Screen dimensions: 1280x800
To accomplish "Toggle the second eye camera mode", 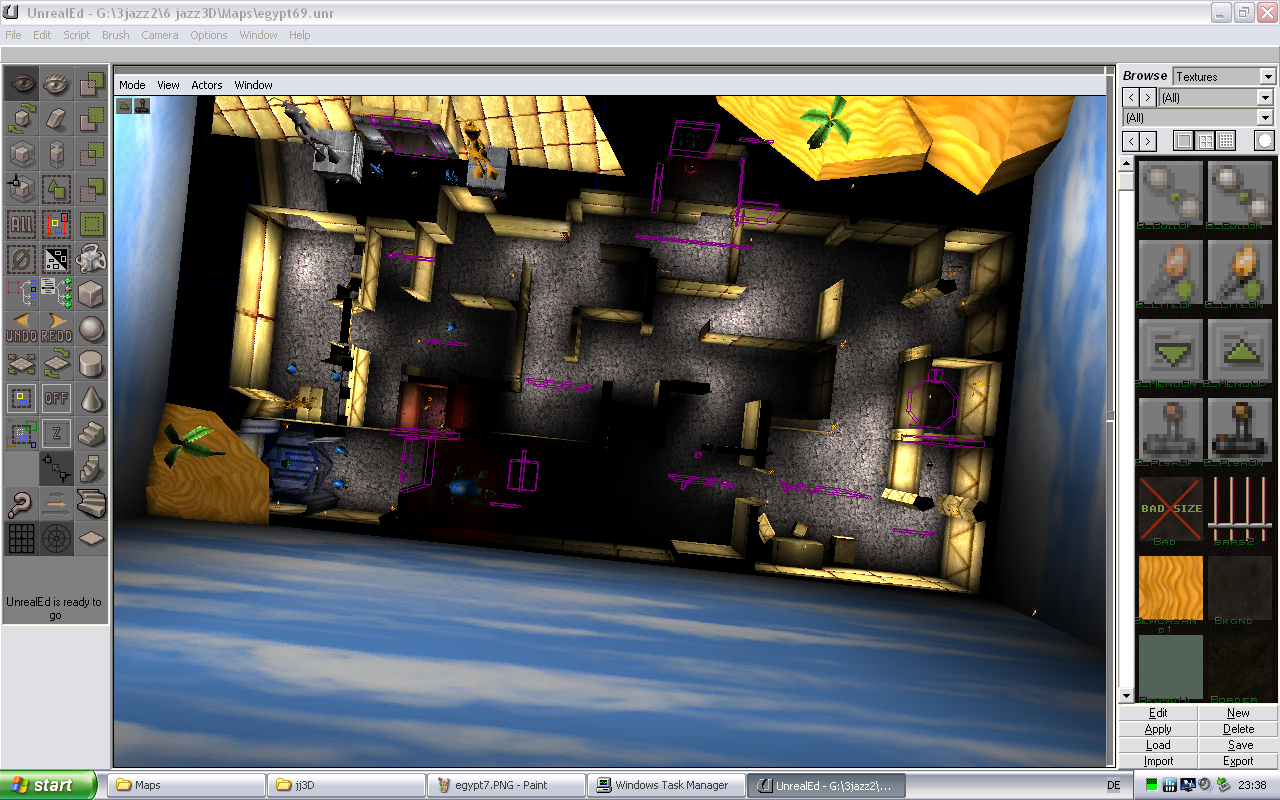I will click(57, 84).
